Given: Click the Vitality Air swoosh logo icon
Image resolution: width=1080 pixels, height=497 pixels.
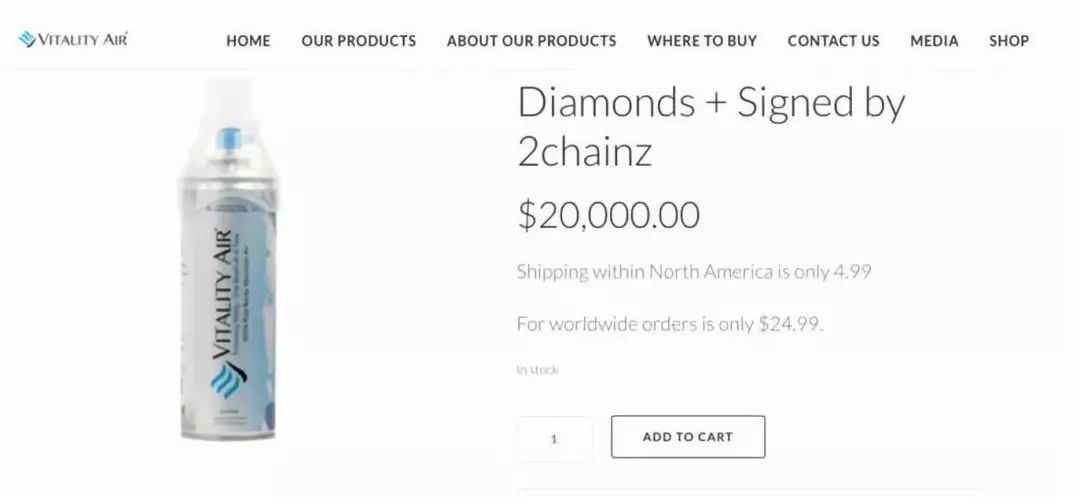Looking at the screenshot, I should tap(26, 40).
